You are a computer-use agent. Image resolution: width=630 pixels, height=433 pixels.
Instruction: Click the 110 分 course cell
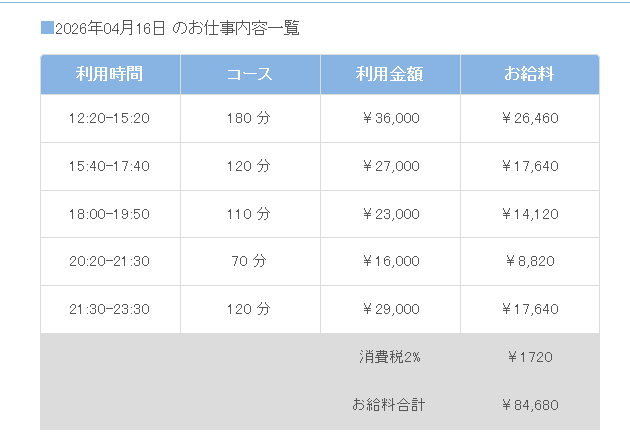[250, 214]
